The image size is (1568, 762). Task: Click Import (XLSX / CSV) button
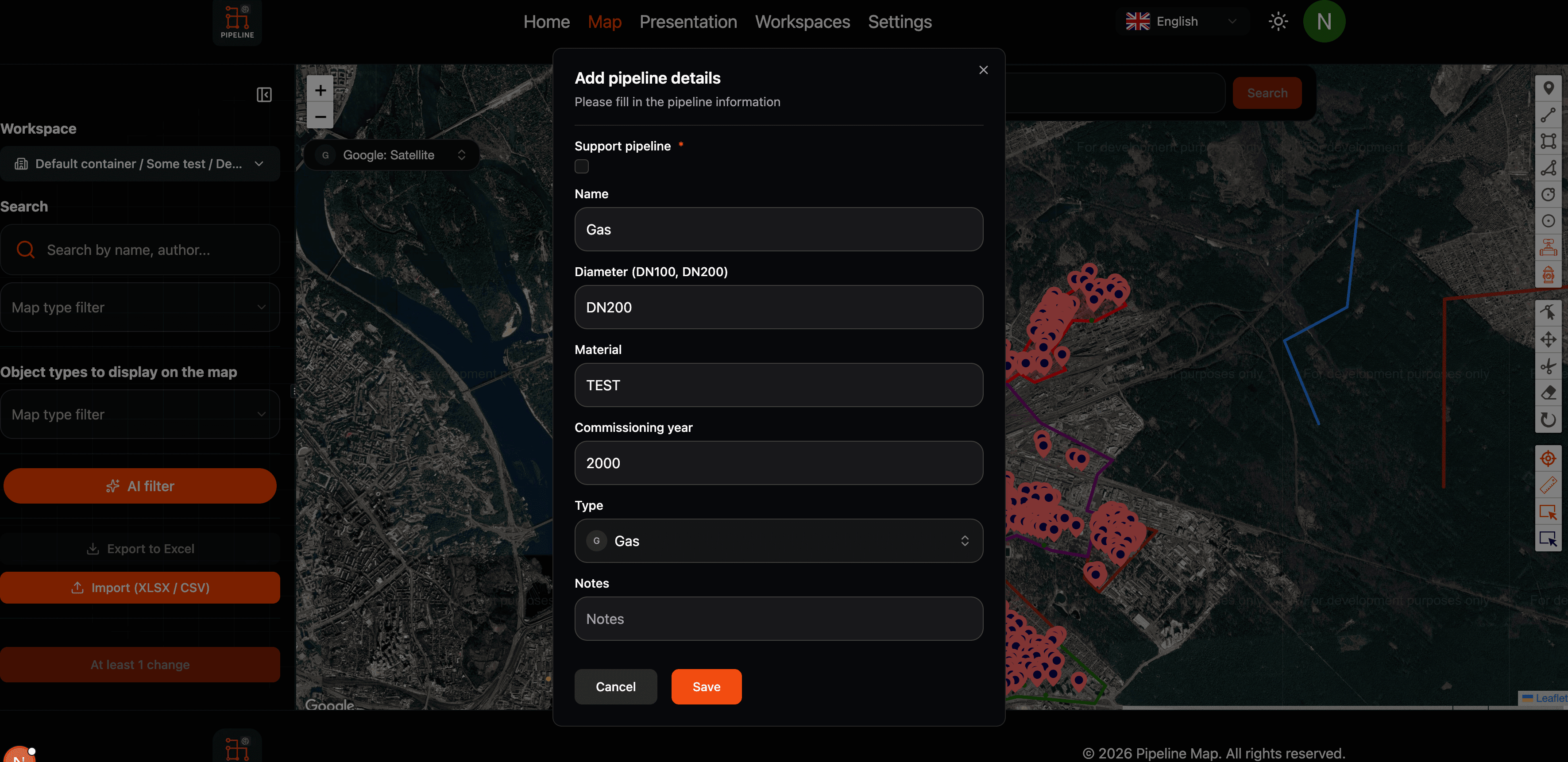point(140,587)
